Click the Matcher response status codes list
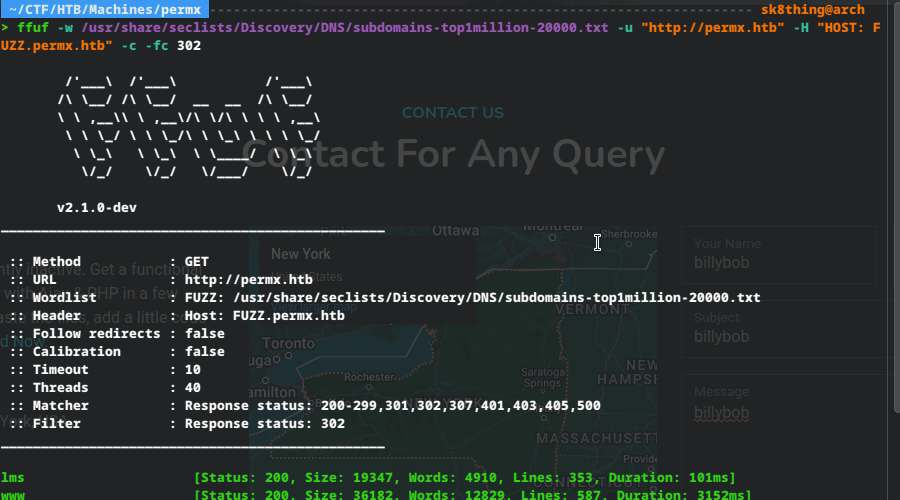Screen dimensions: 900x500 pyautogui.click(x=461, y=406)
